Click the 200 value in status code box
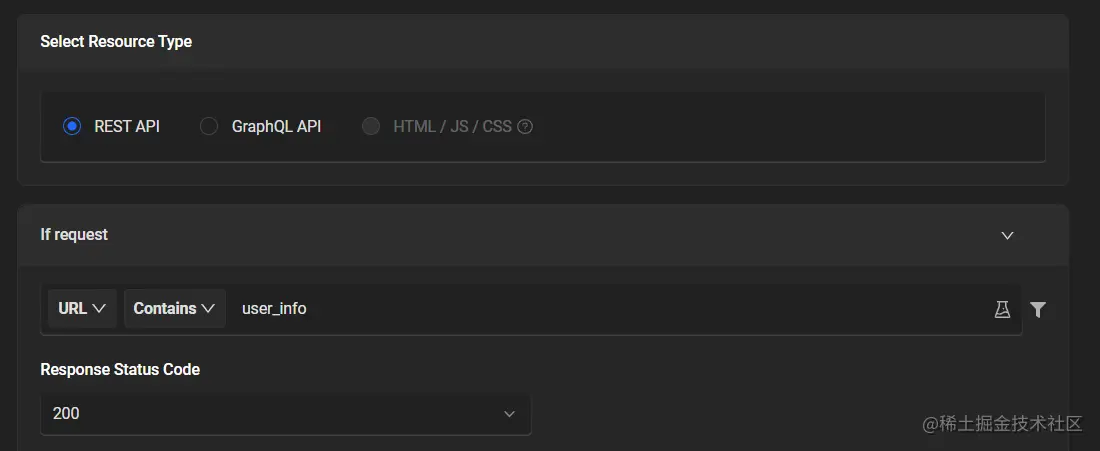The width and height of the screenshot is (1100, 451). click(x=67, y=413)
